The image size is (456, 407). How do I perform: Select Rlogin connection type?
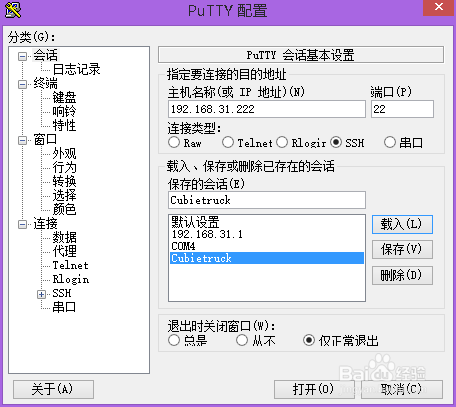coord(282,142)
